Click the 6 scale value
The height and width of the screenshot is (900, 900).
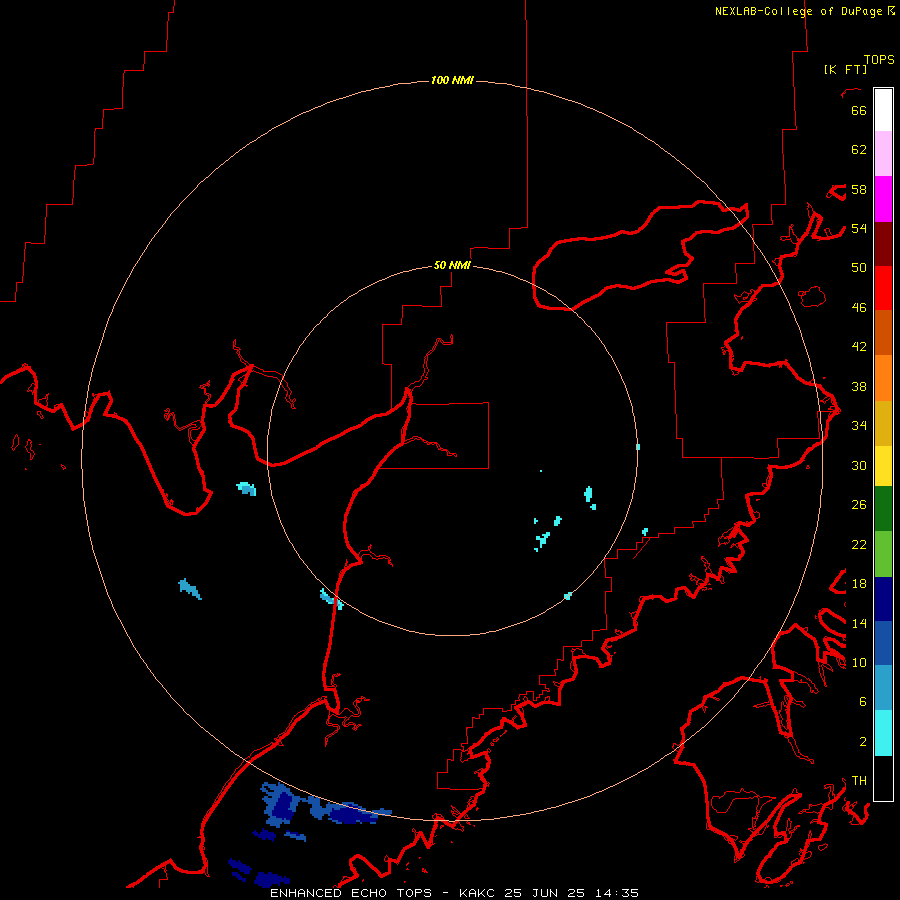click(x=863, y=702)
